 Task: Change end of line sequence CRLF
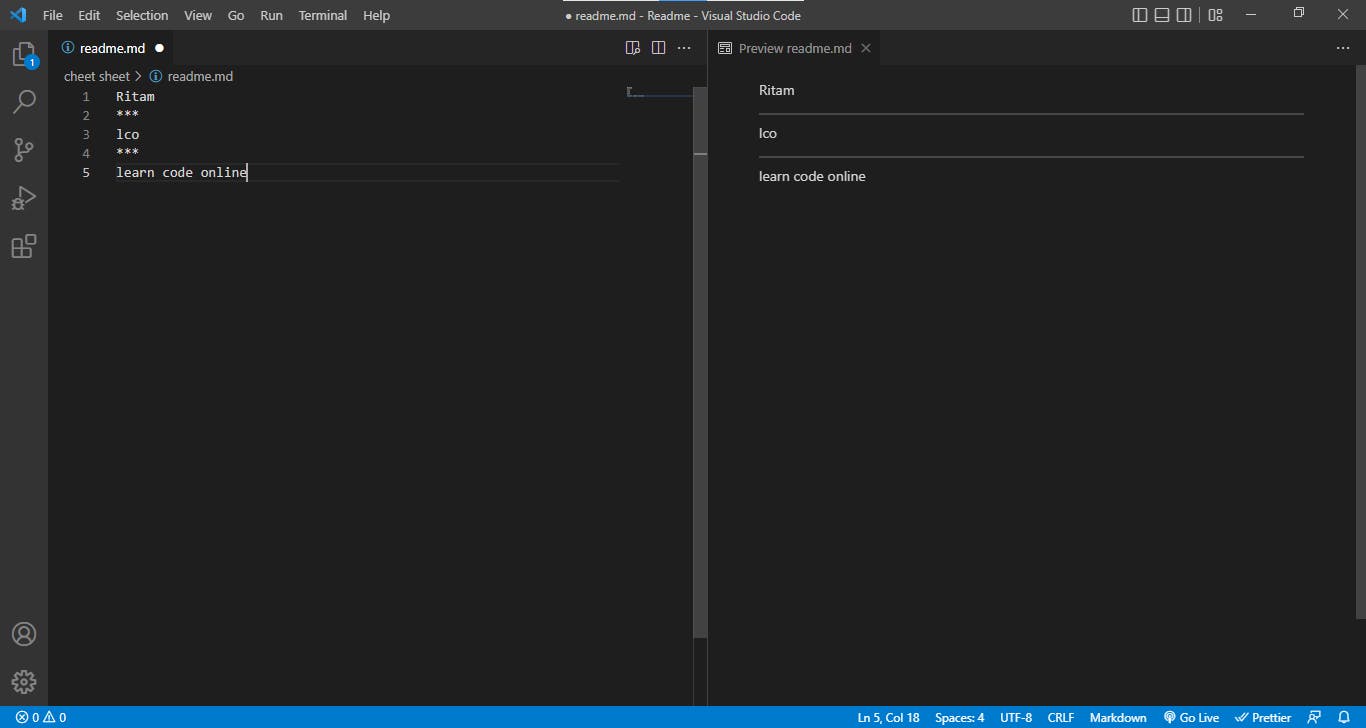point(1061,717)
